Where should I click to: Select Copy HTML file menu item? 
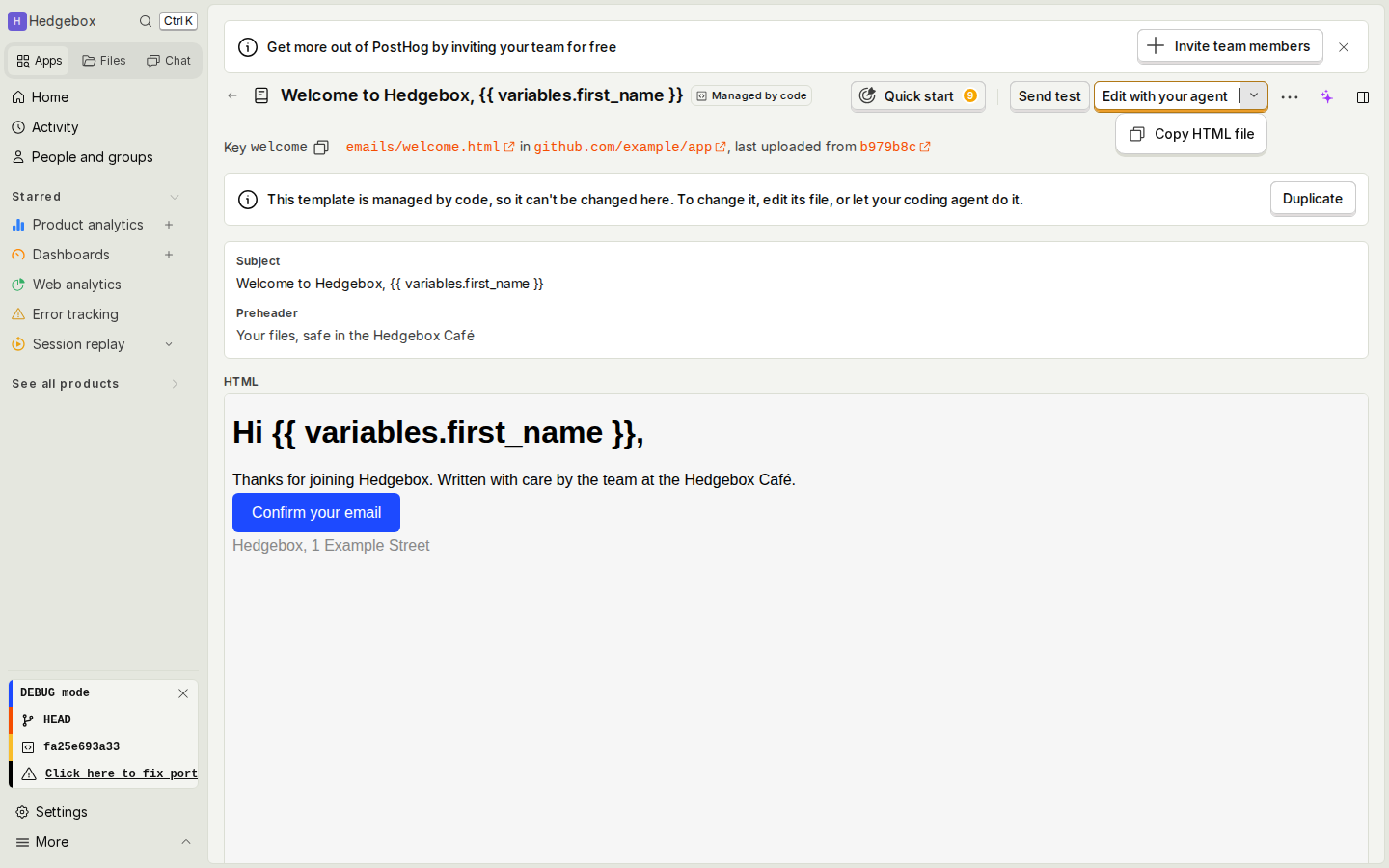click(1191, 134)
